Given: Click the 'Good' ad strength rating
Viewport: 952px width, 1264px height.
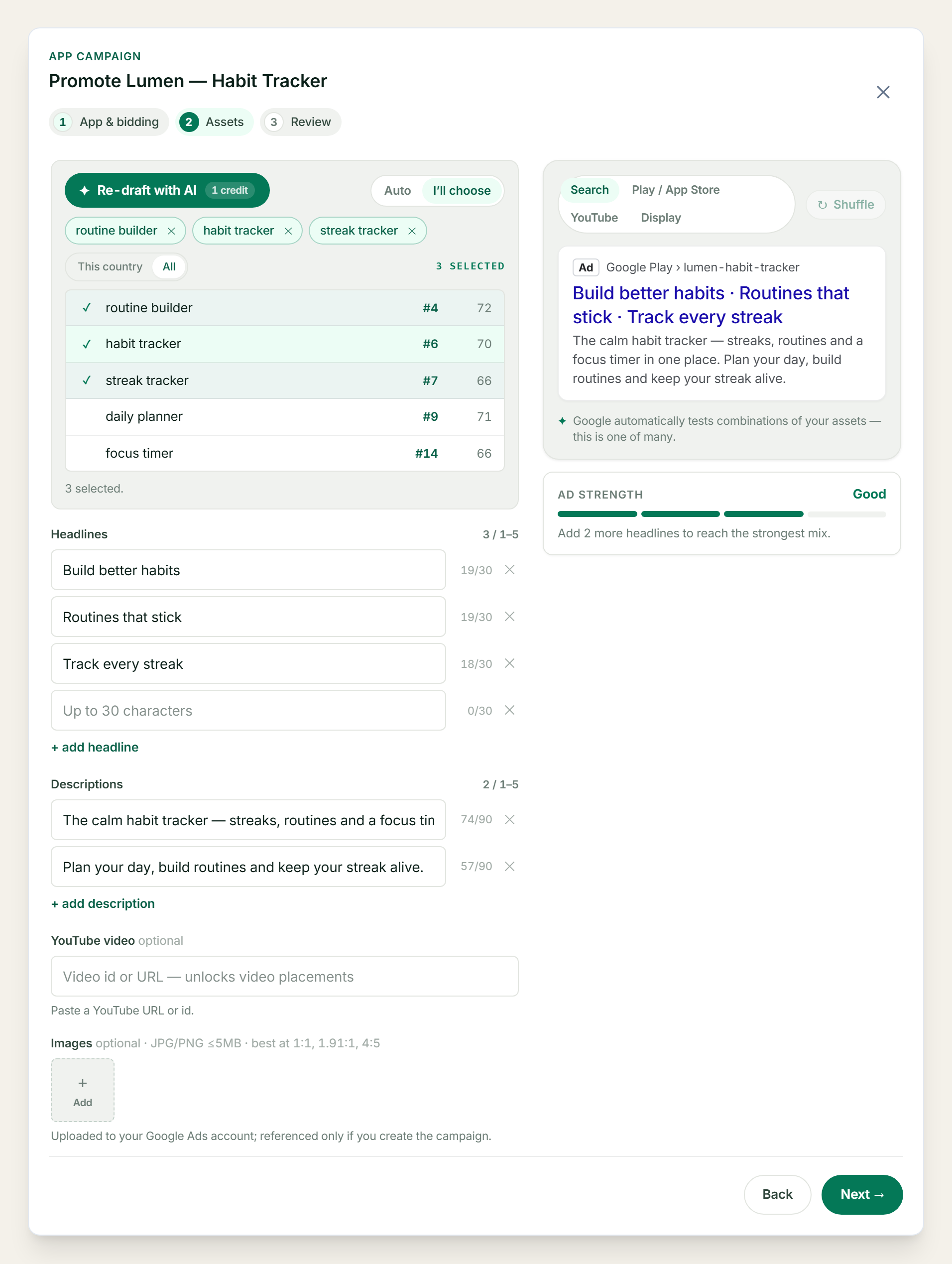Looking at the screenshot, I should 869,494.
